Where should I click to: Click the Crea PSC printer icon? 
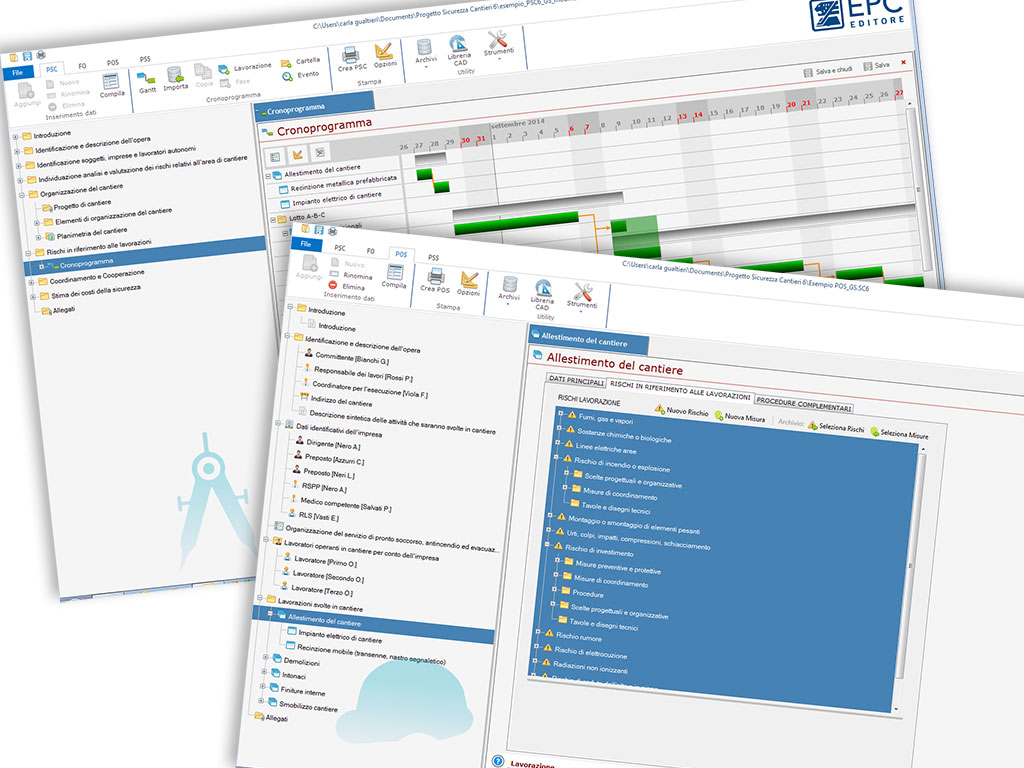coord(352,57)
